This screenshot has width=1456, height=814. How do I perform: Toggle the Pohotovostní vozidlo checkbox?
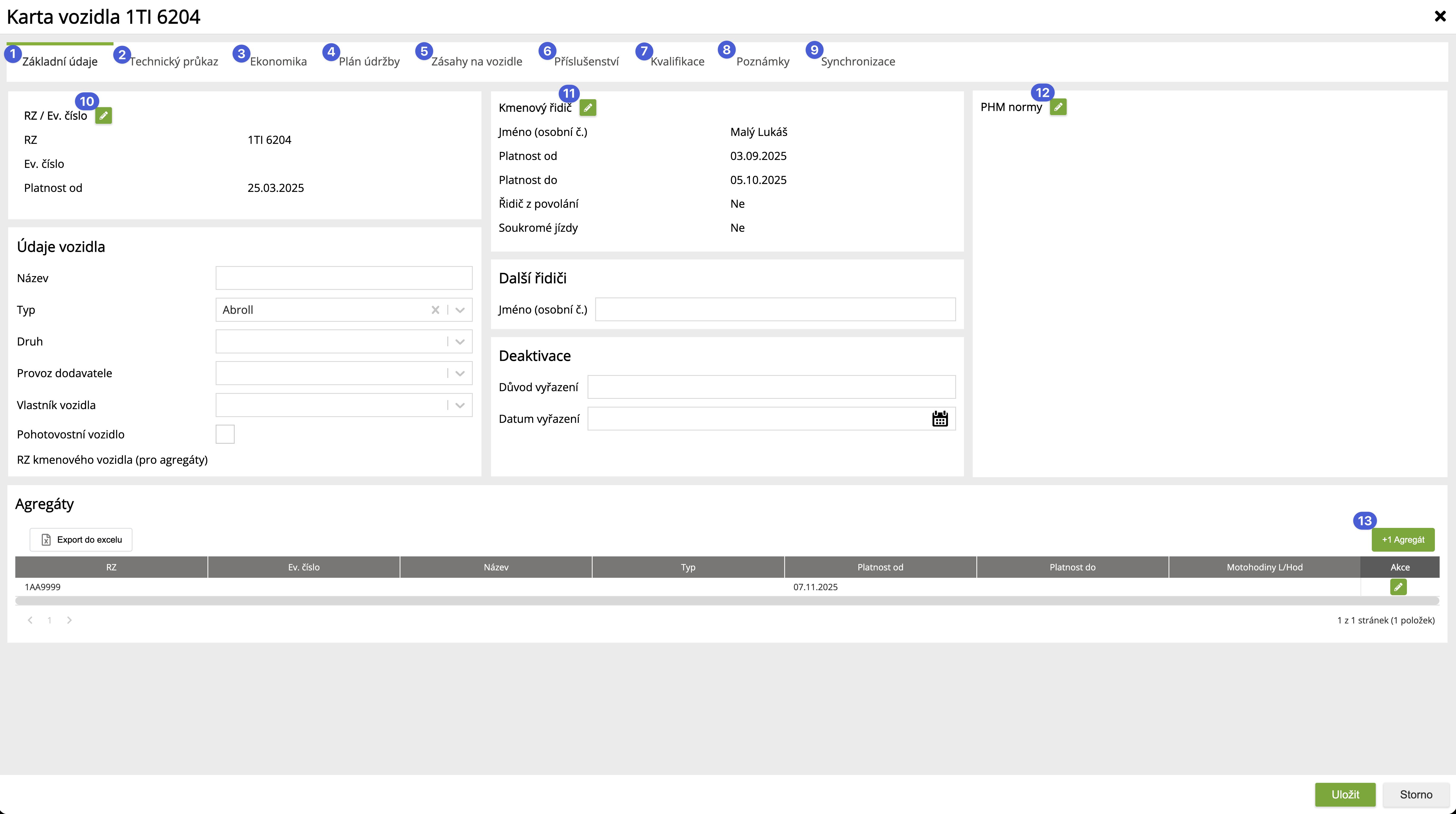[x=225, y=434]
